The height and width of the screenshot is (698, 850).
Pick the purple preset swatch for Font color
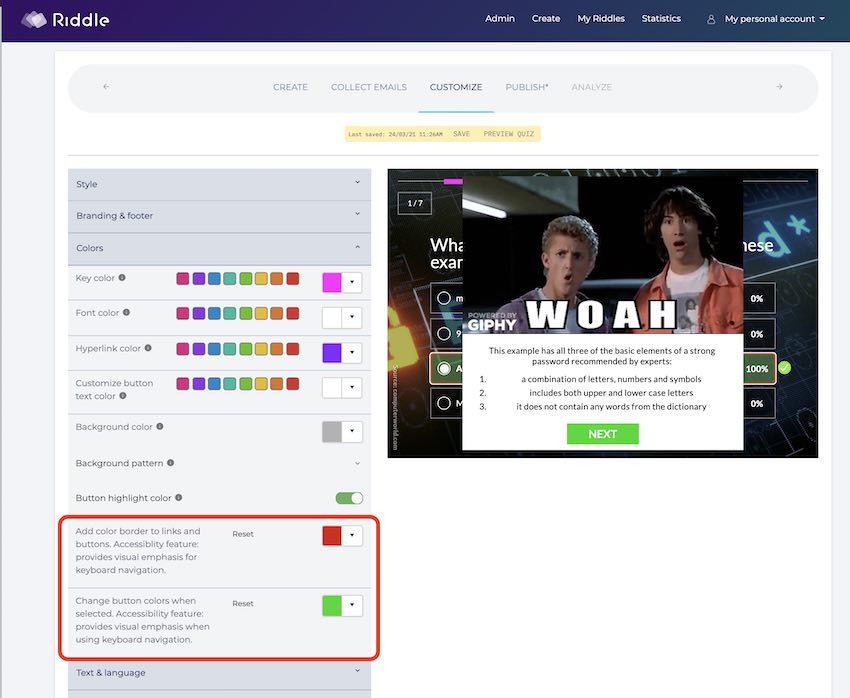pos(199,313)
